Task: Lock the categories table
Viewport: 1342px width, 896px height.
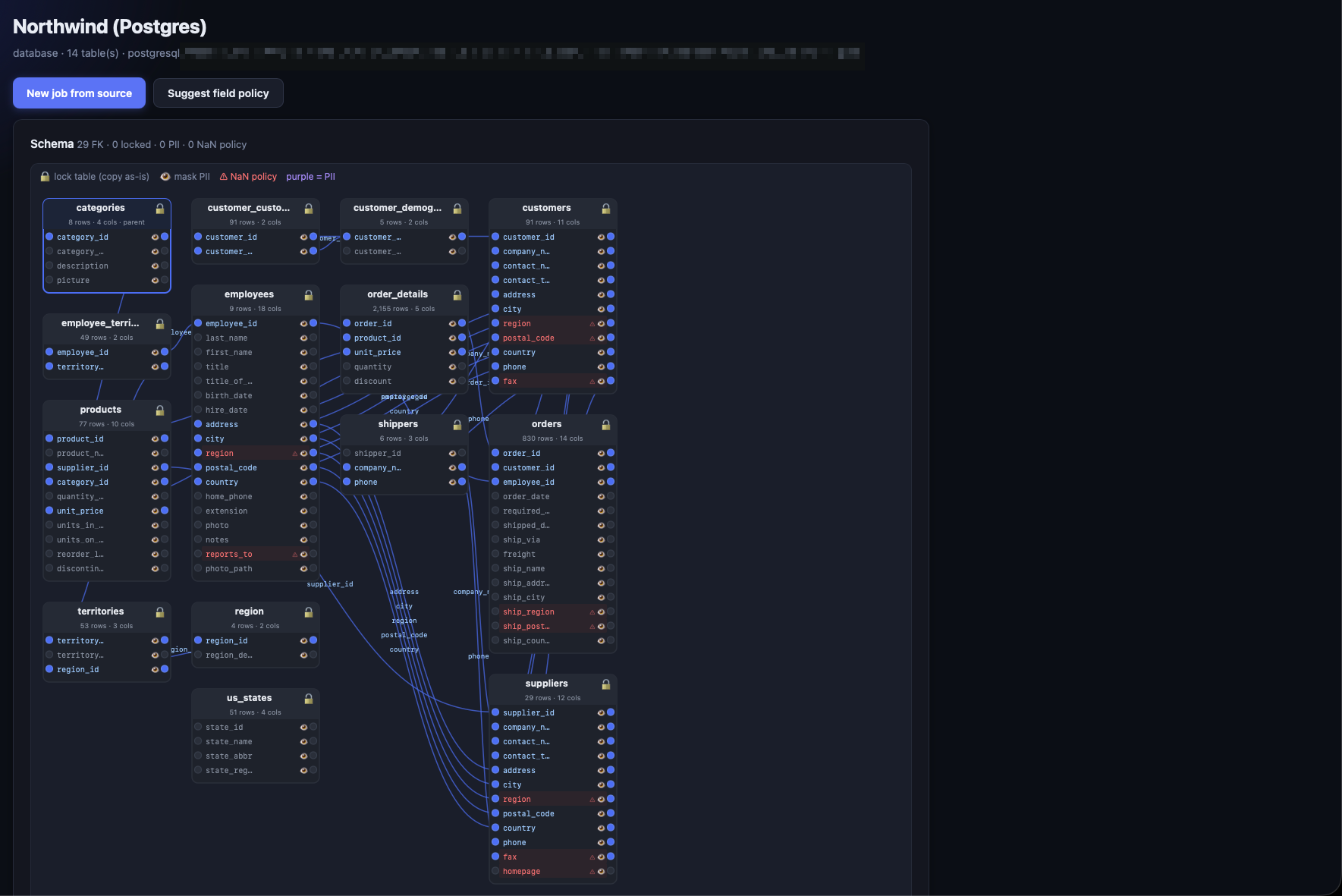Action: (160, 209)
